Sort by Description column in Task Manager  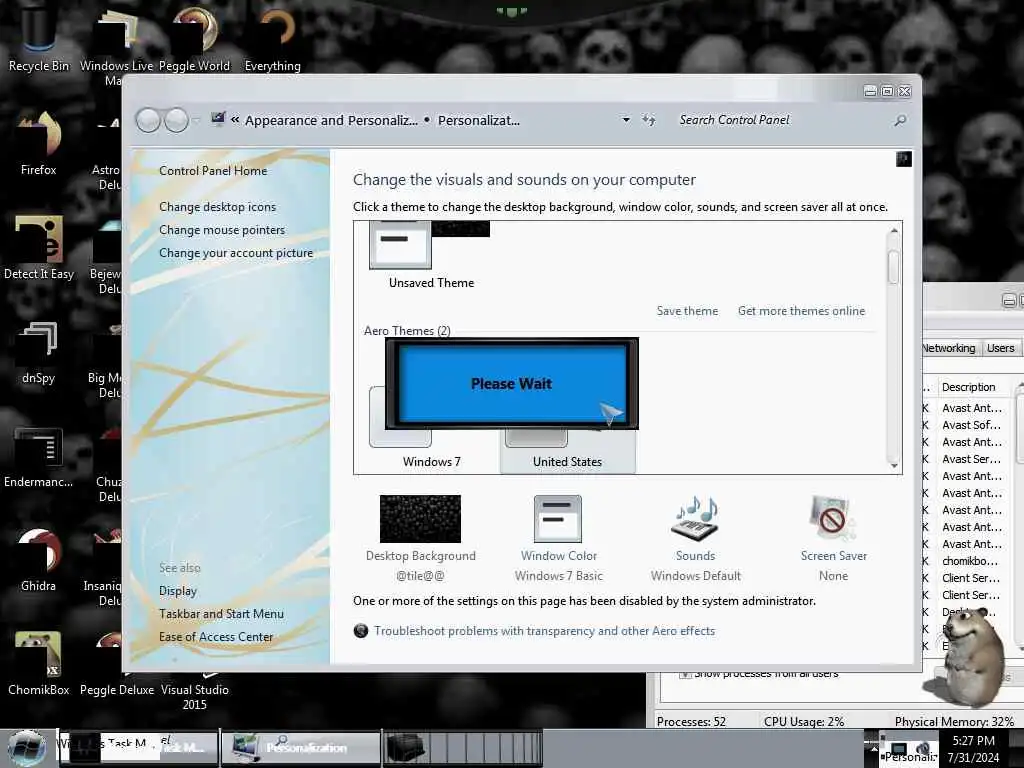(968, 387)
